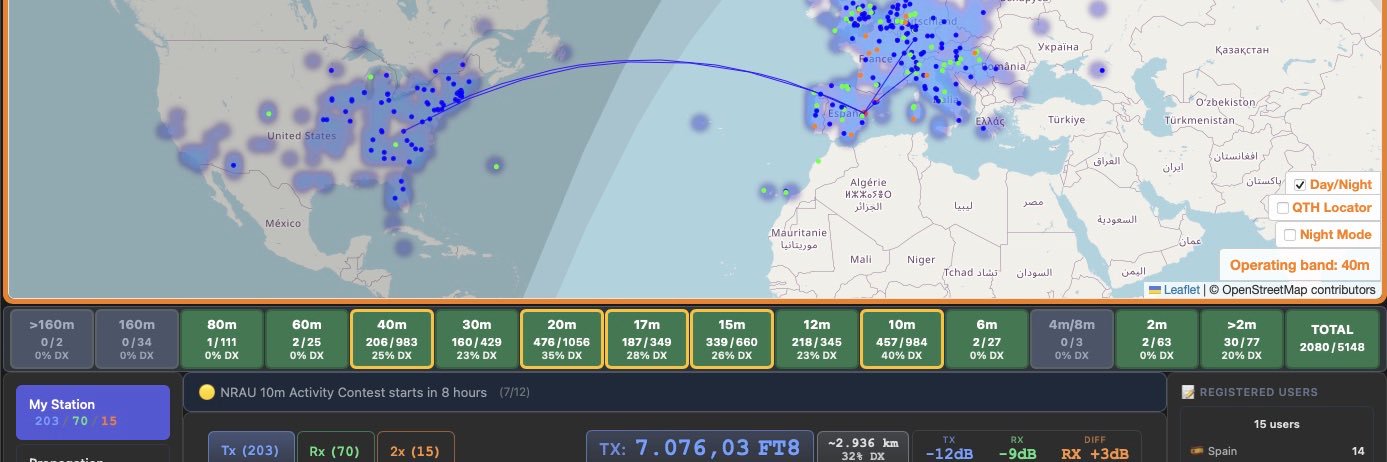This screenshot has height=462, width=1387.
Task: Click the yellow contest status dot
Action: pyautogui.click(x=207, y=392)
